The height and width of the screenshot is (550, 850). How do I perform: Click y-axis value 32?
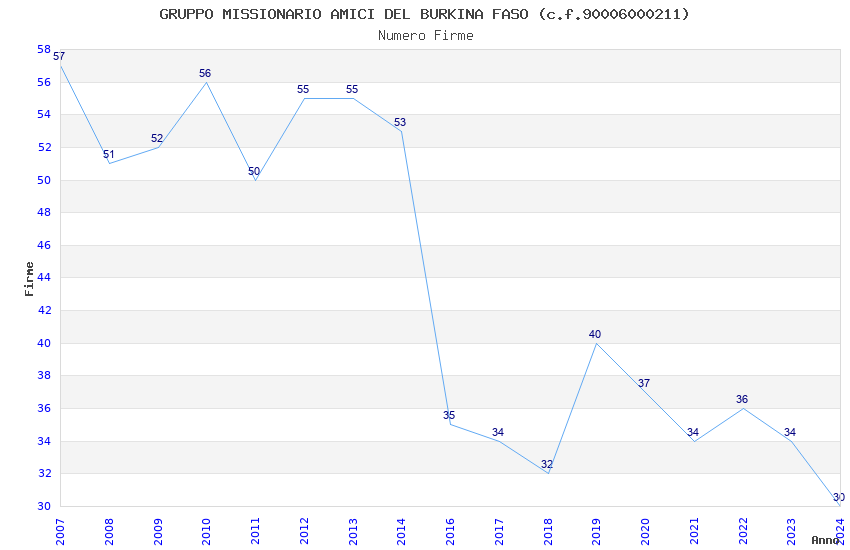click(44, 474)
